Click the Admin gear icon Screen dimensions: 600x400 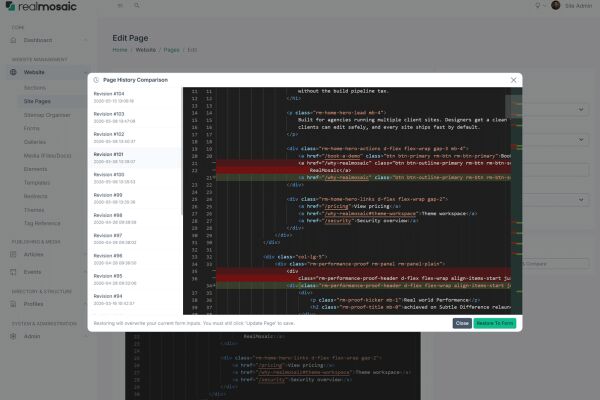tap(13, 336)
